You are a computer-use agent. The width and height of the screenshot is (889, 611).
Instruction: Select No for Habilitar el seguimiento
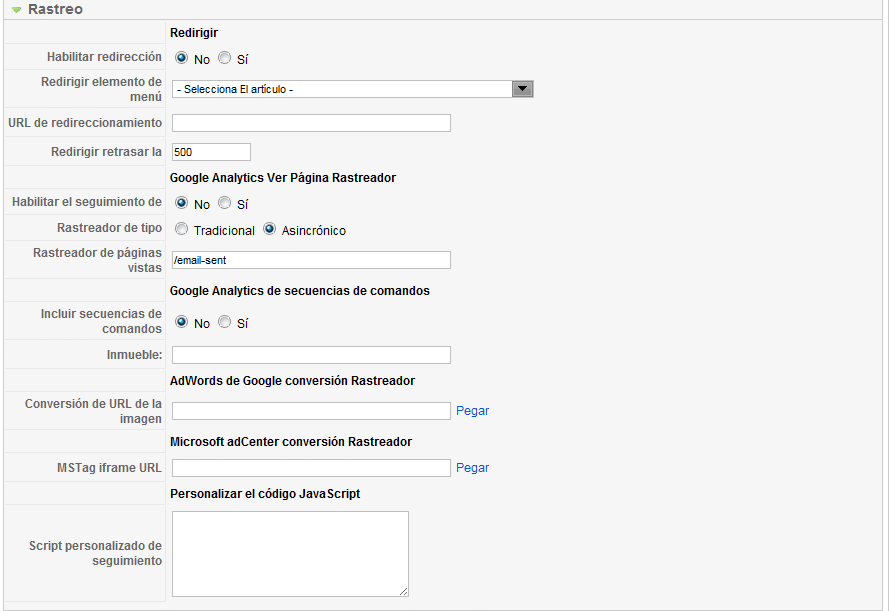(x=181, y=203)
